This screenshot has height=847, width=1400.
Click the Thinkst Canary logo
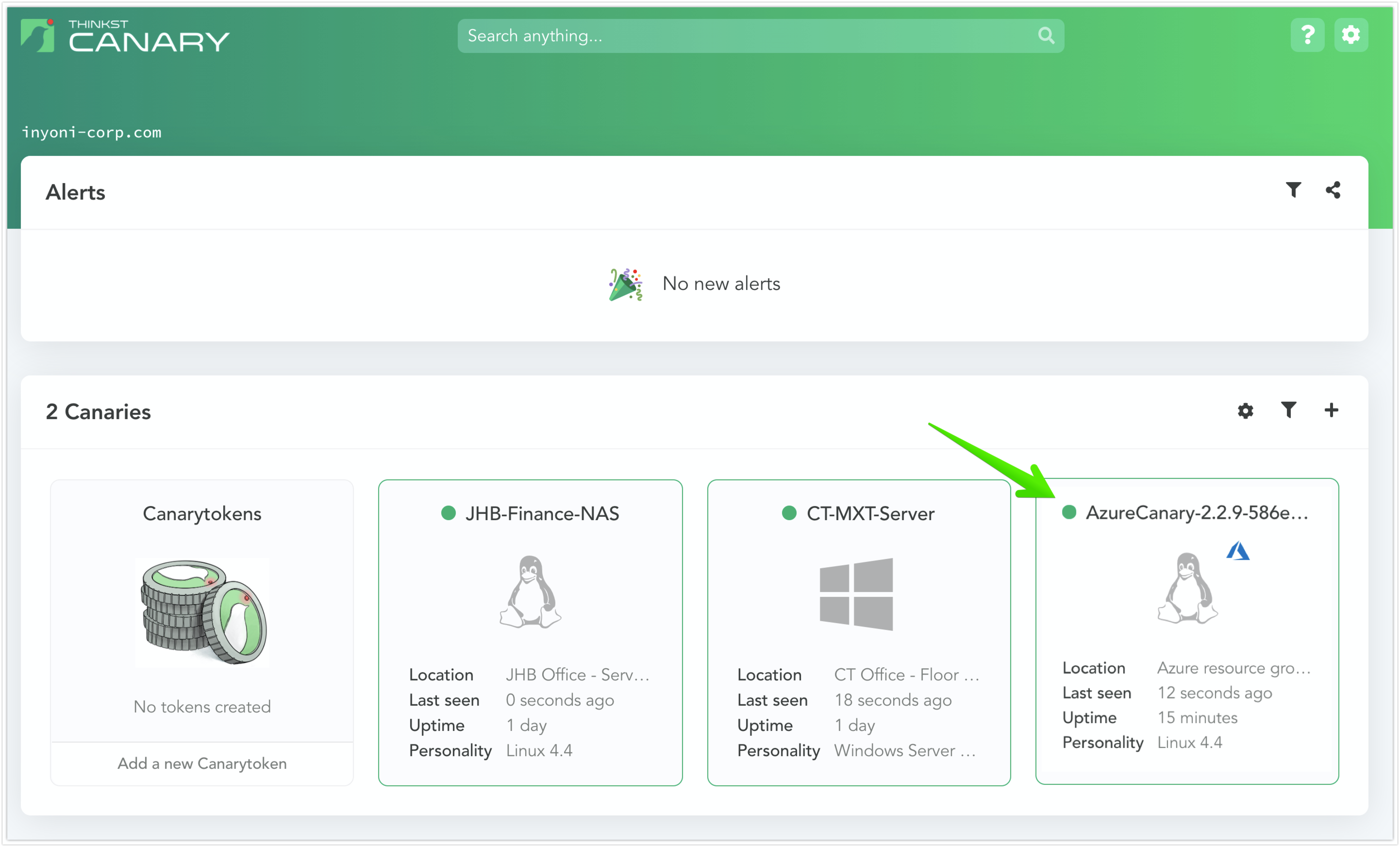pos(125,36)
